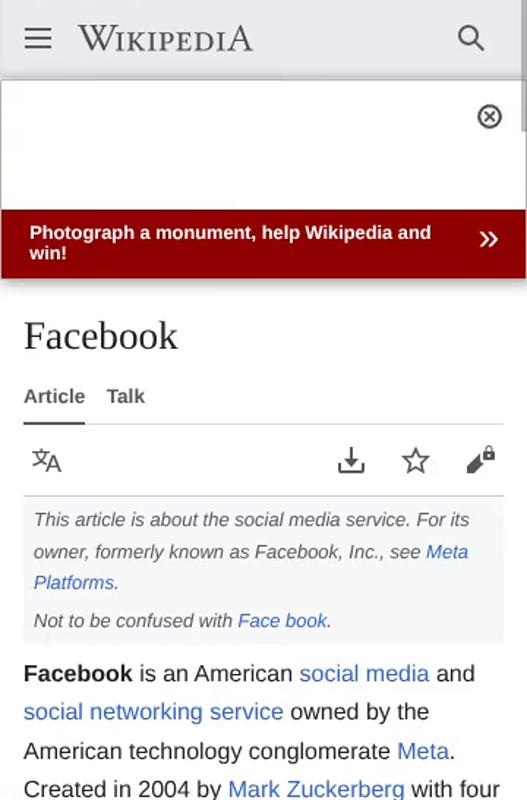
Task: Toggle the watchlist star icon
Action: click(416, 460)
